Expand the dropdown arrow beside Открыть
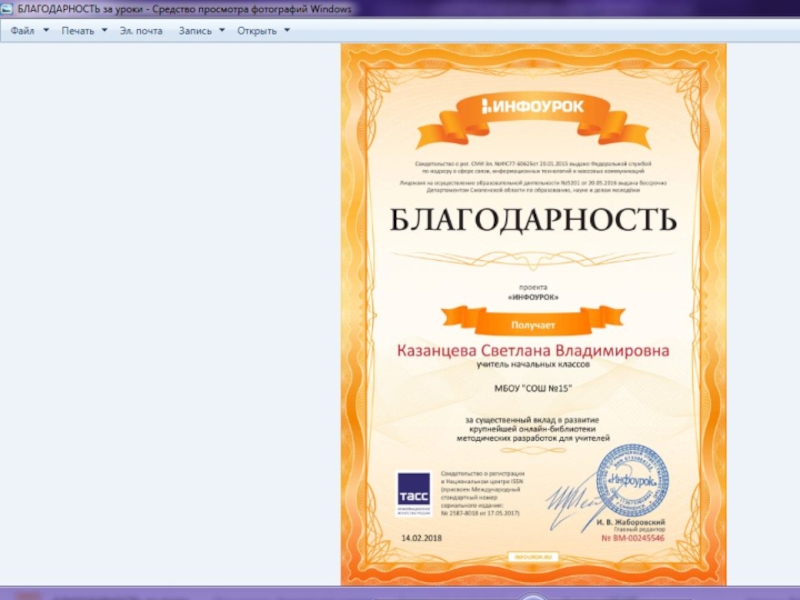Screen dimensions: 800x600 pyautogui.click(x=287, y=30)
